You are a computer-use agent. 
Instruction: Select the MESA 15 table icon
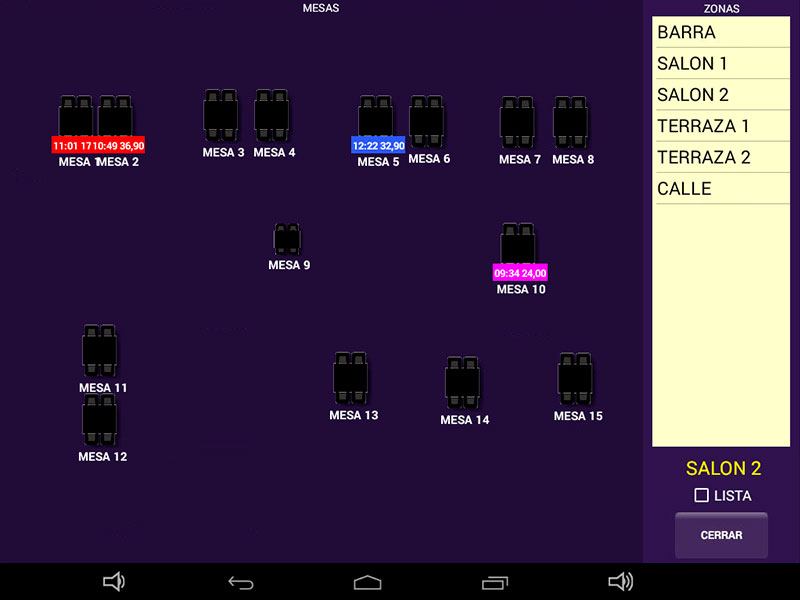[576, 379]
